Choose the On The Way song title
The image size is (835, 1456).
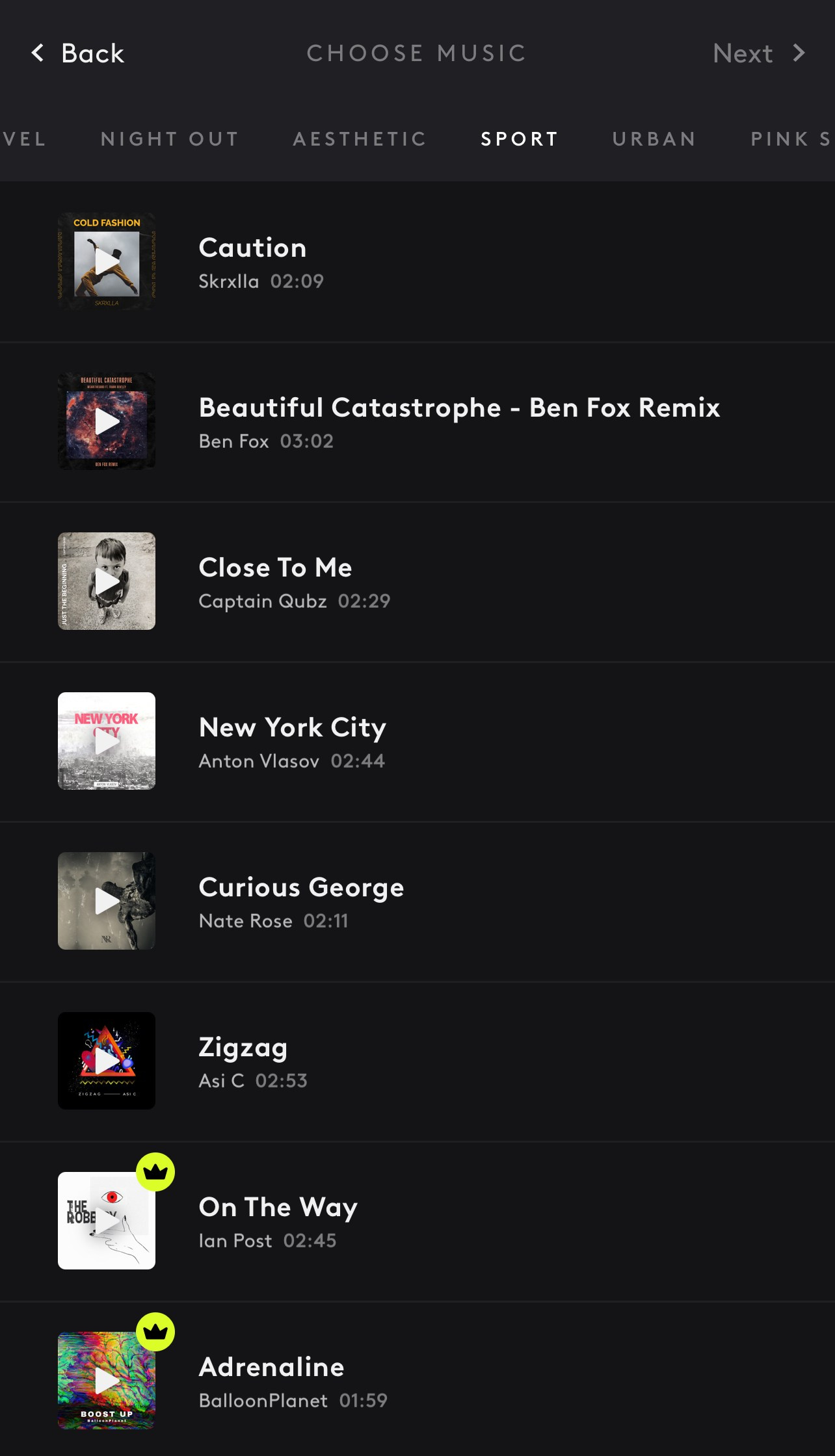tap(278, 1207)
